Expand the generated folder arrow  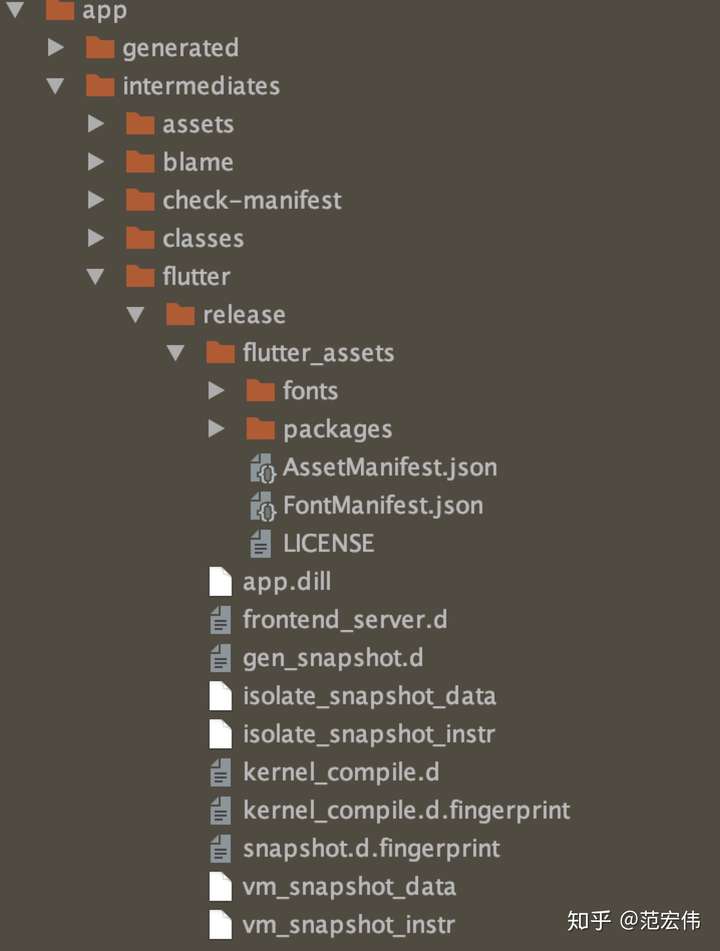click(x=56, y=48)
